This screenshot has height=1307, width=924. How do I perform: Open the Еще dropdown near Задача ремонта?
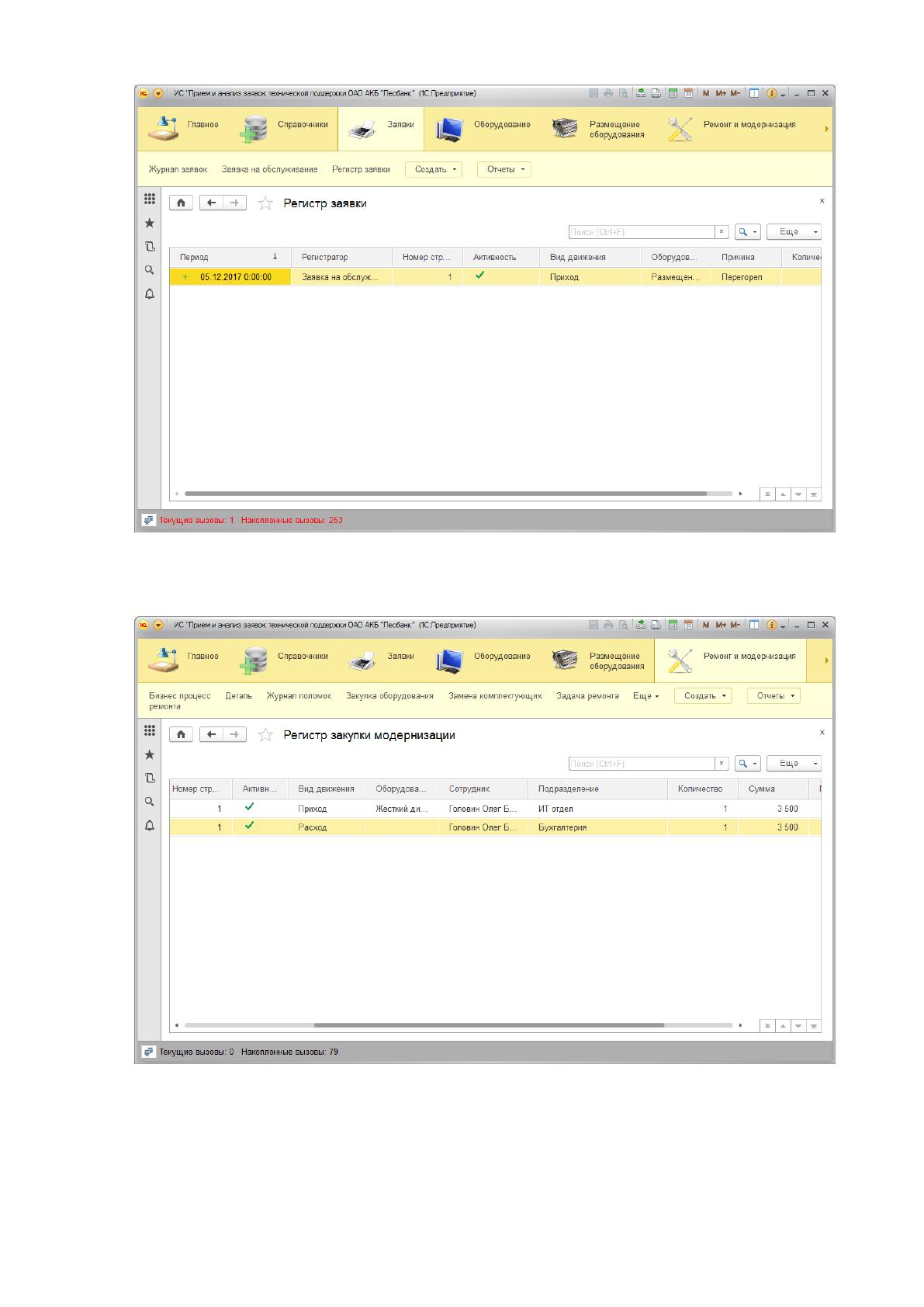click(x=645, y=696)
